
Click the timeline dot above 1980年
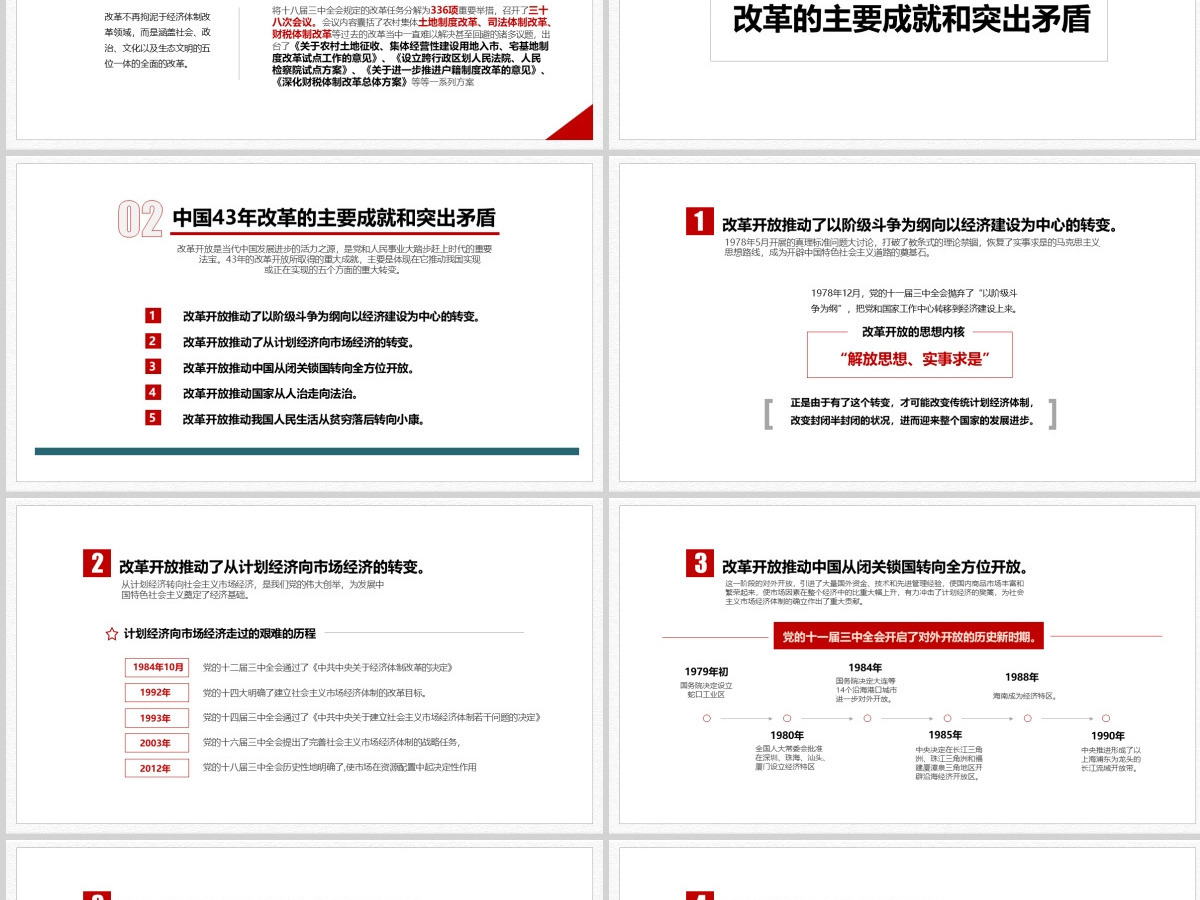787,718
